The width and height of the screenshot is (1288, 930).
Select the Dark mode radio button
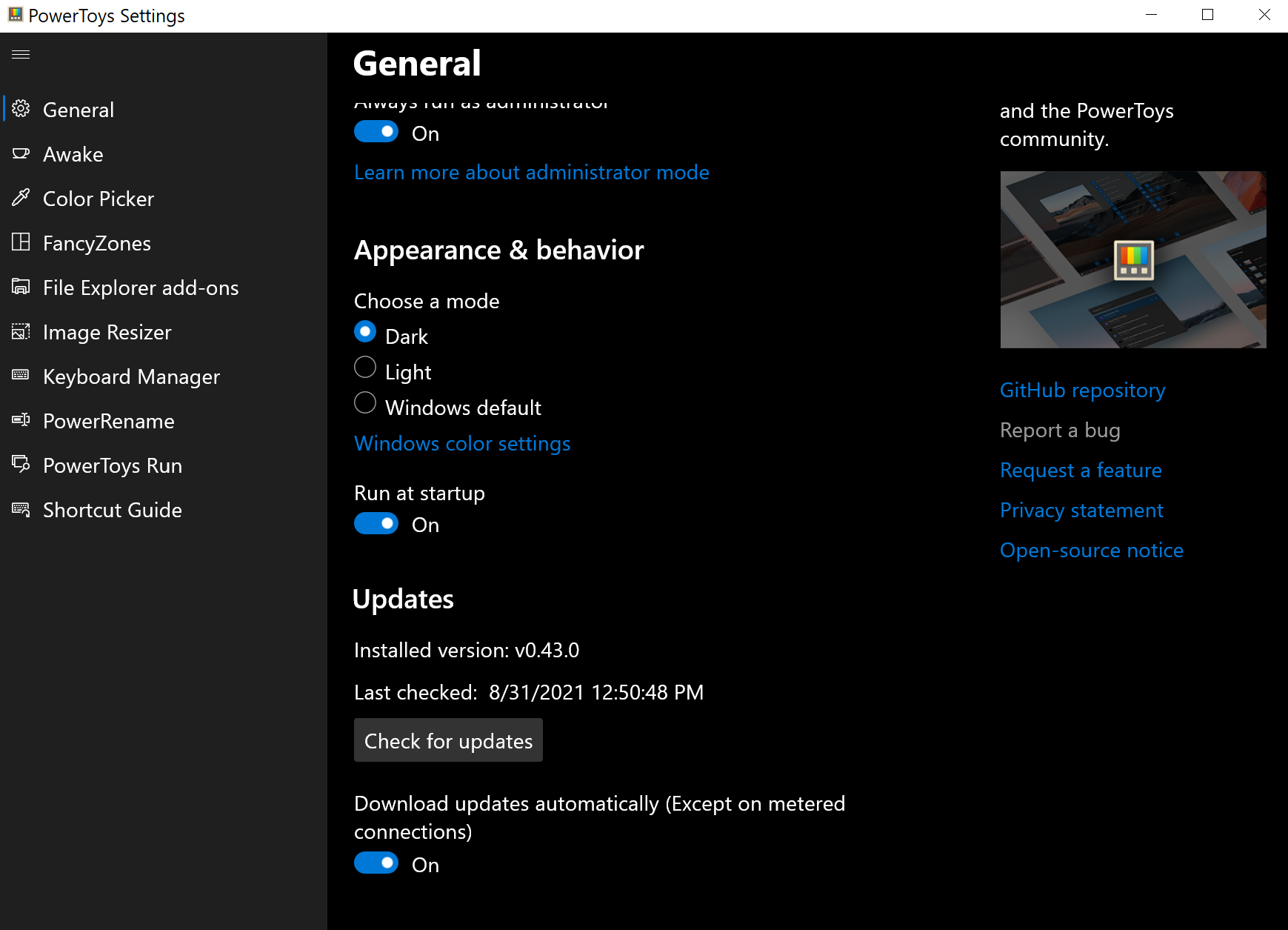click(x=365, y=332)
